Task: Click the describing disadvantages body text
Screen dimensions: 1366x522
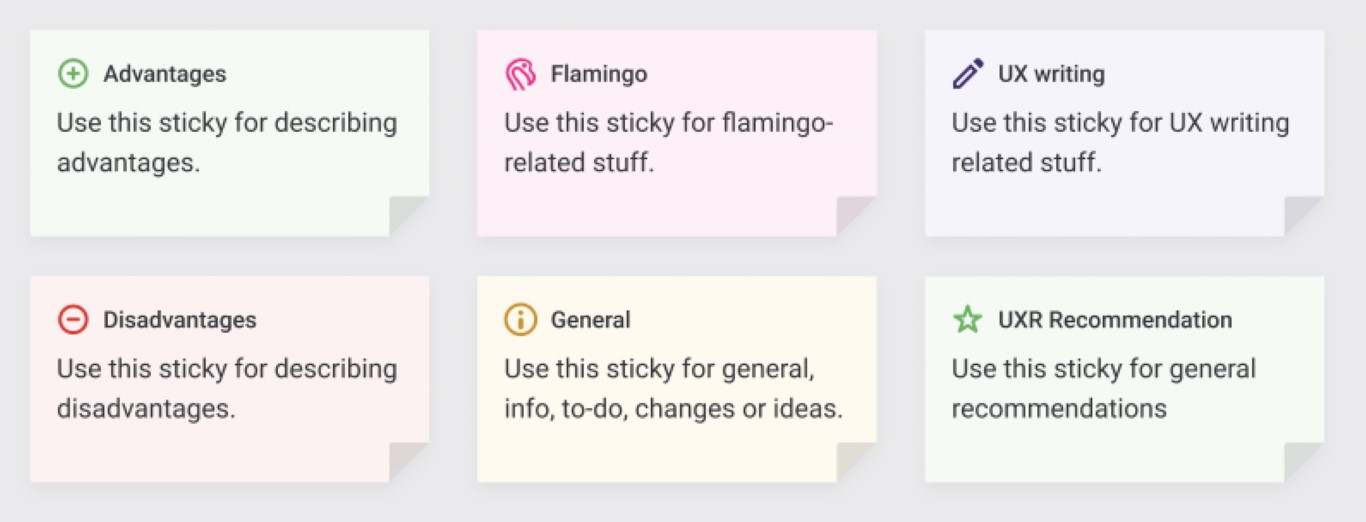Action: 227,389
